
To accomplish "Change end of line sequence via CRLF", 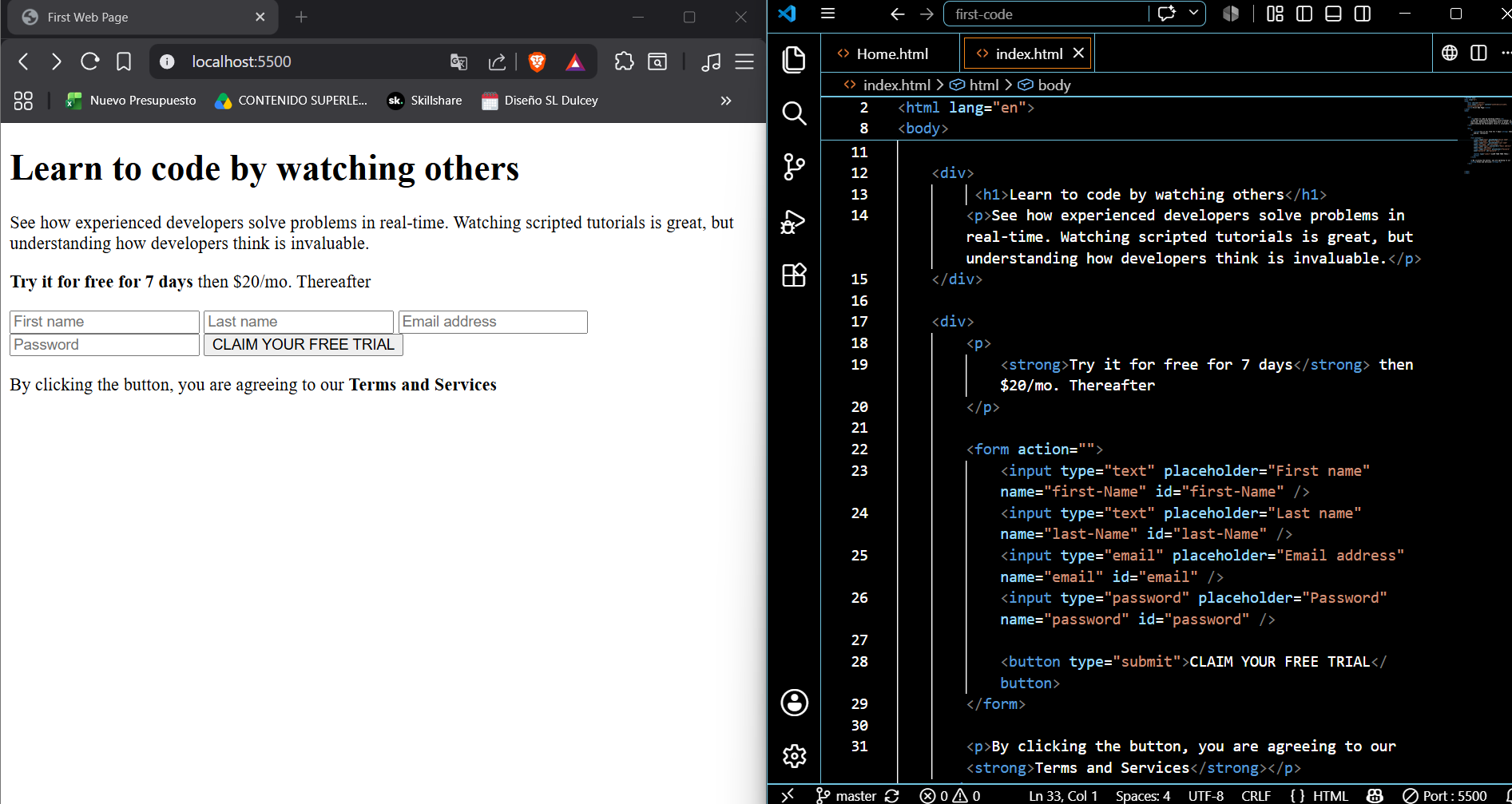I will (x=1256, y=795).
